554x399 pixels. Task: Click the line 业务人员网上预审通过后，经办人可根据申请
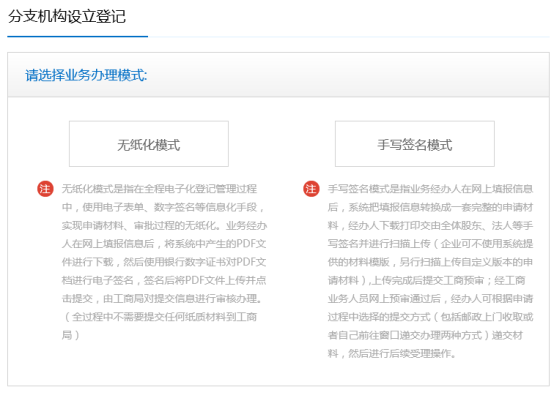point(430,298)
